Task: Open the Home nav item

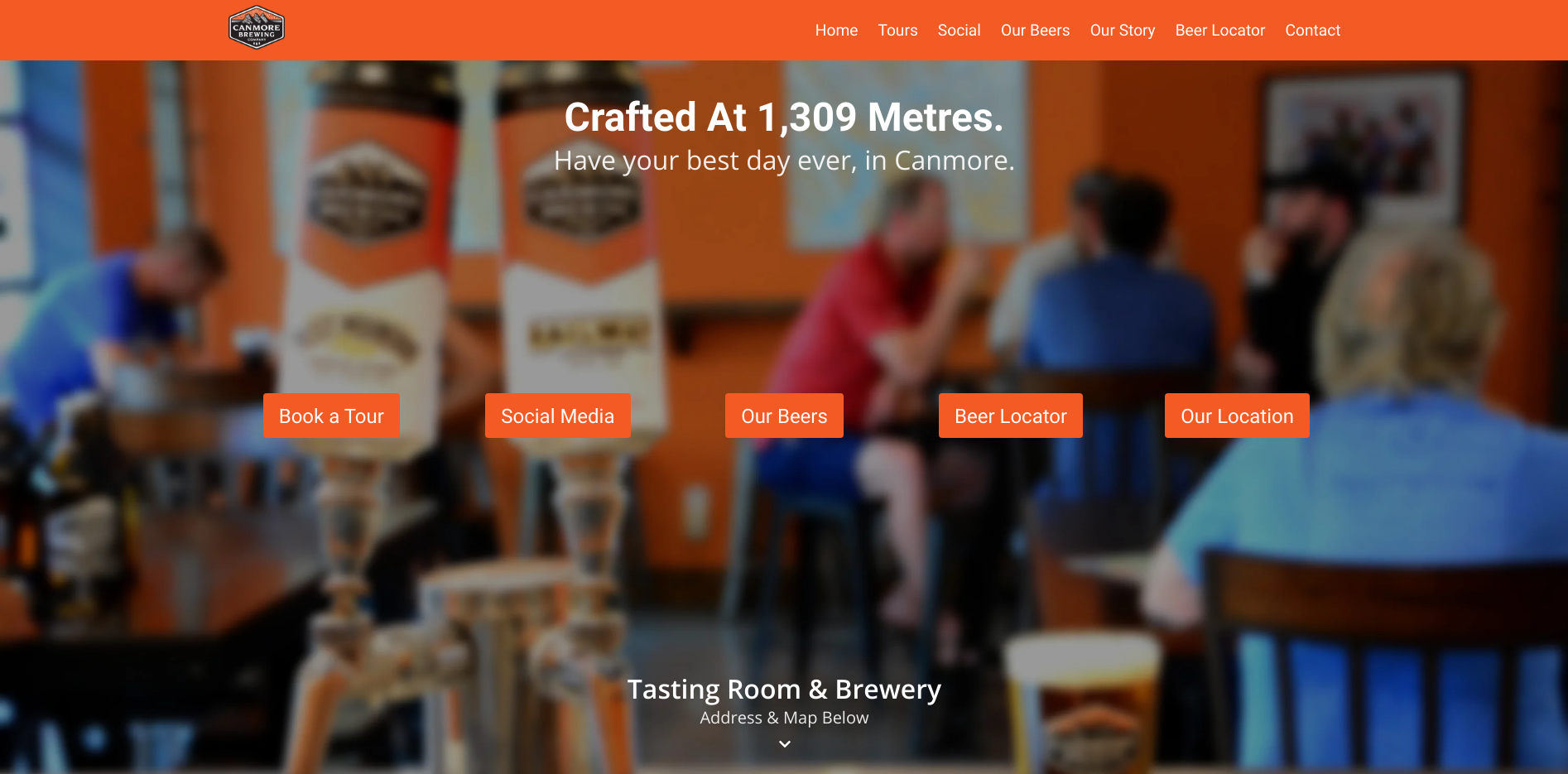Action: [836, 31]
